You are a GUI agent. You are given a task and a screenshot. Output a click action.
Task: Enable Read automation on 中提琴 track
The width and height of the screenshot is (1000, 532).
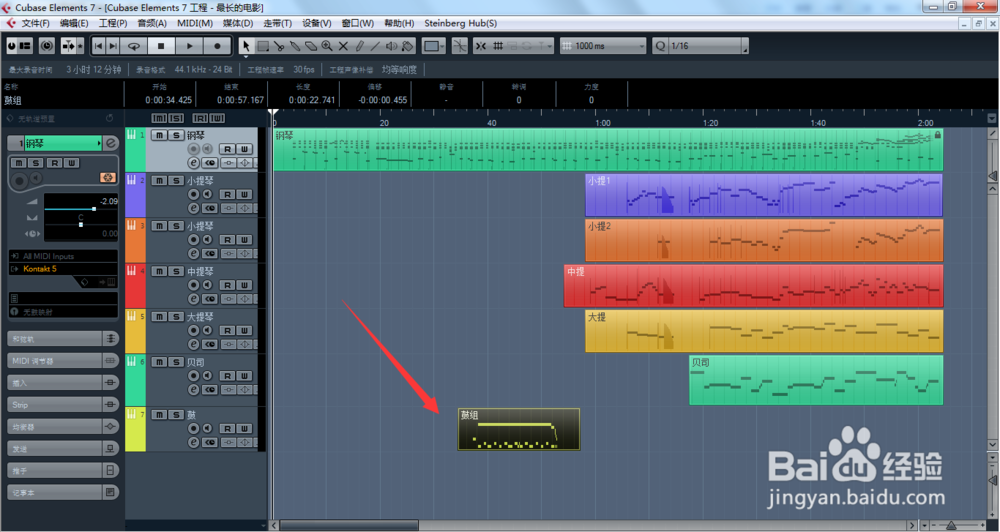(228, 285)
